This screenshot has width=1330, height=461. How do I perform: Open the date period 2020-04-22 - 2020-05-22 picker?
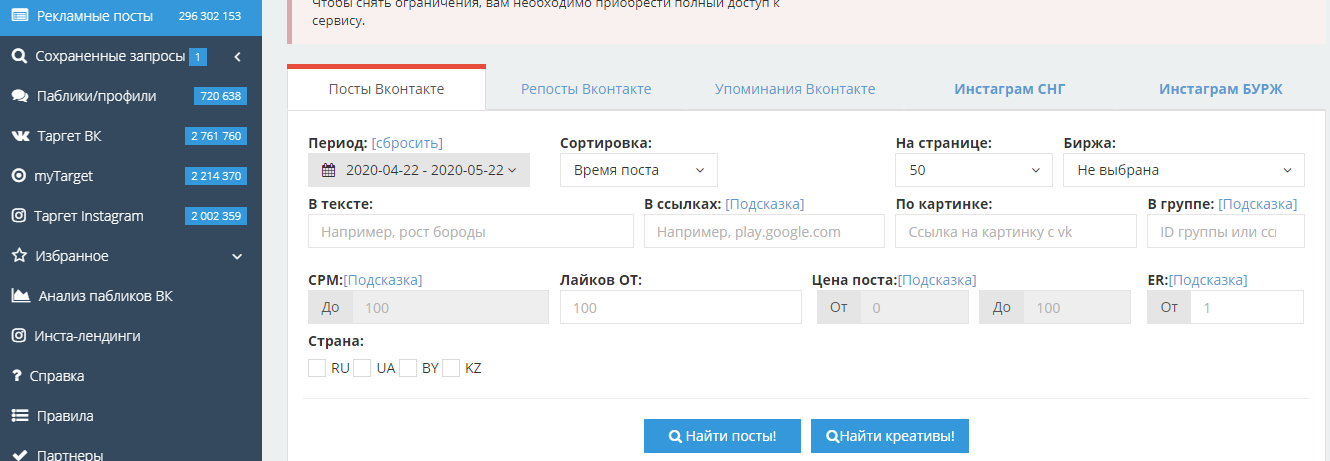point(419,170)
